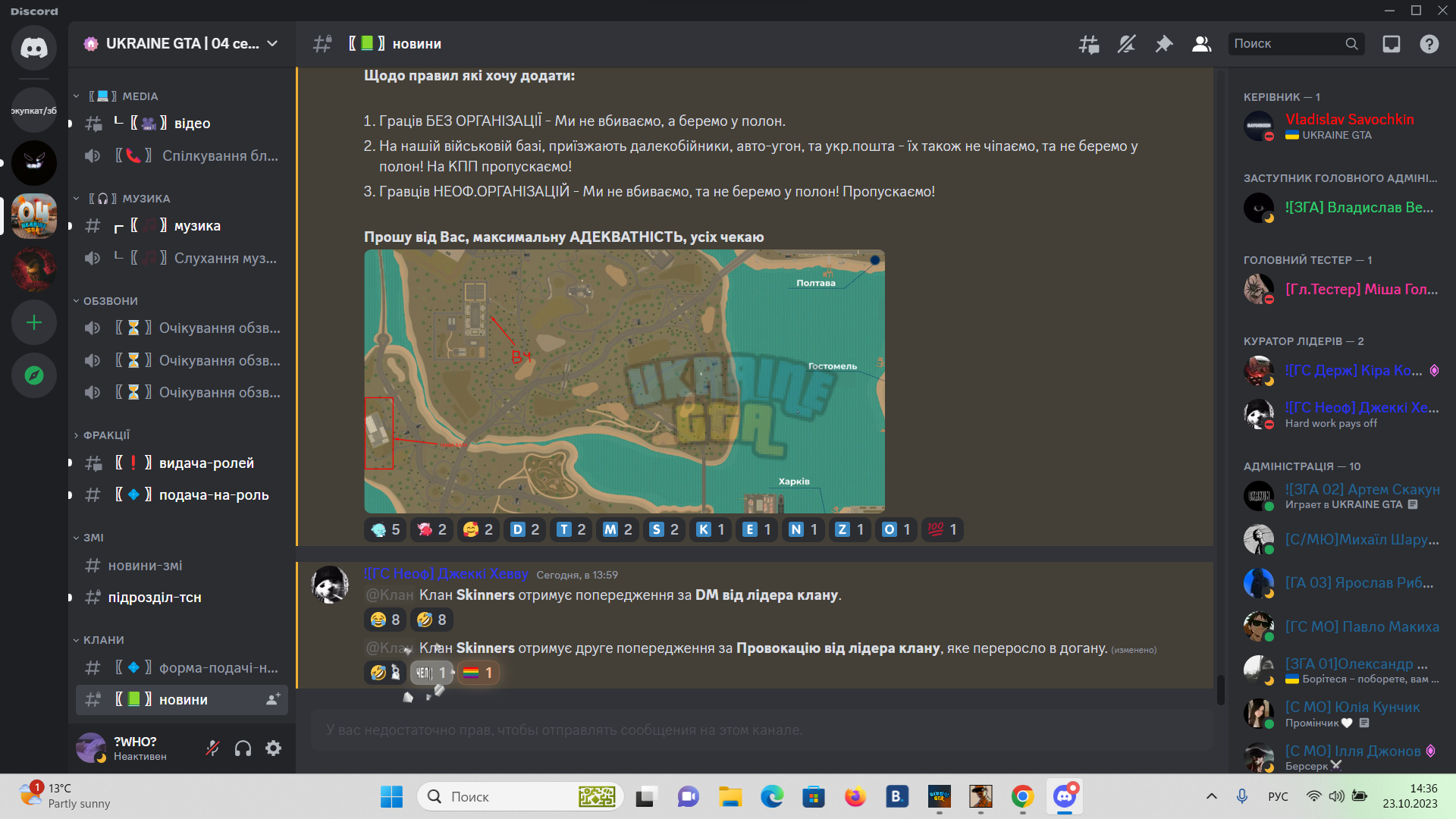Viewport: 1456px width, 819px height.
Task: Select новини channel in КЛАНИ
Action: point(182,699)
